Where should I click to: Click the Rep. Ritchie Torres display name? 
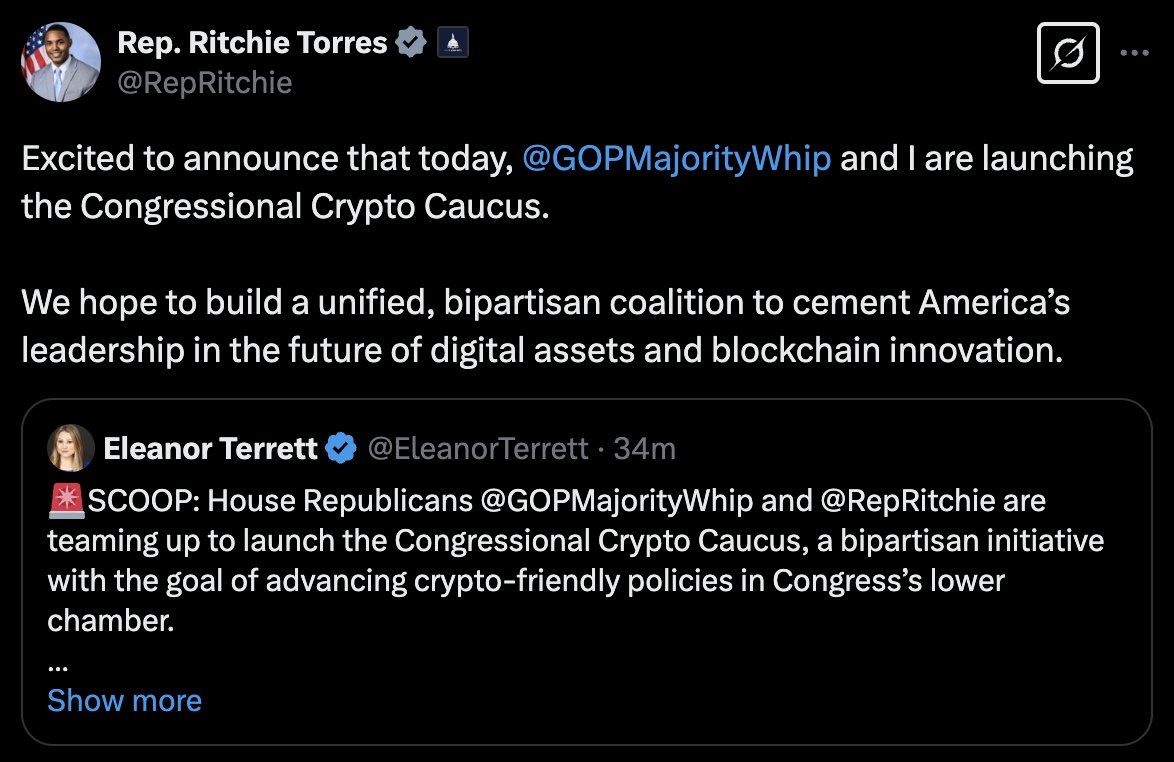[x=252, y=43]
